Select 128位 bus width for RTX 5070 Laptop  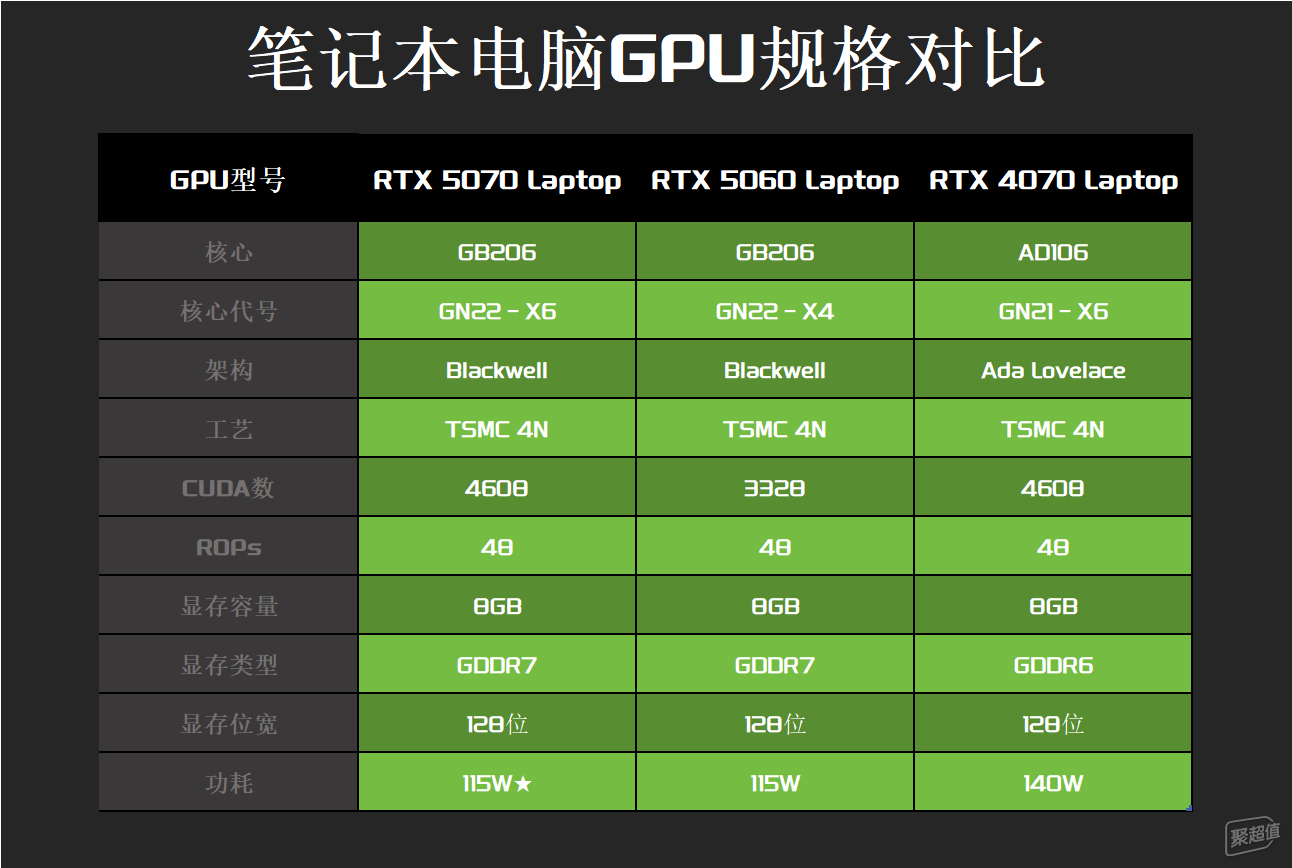point(497,724)
